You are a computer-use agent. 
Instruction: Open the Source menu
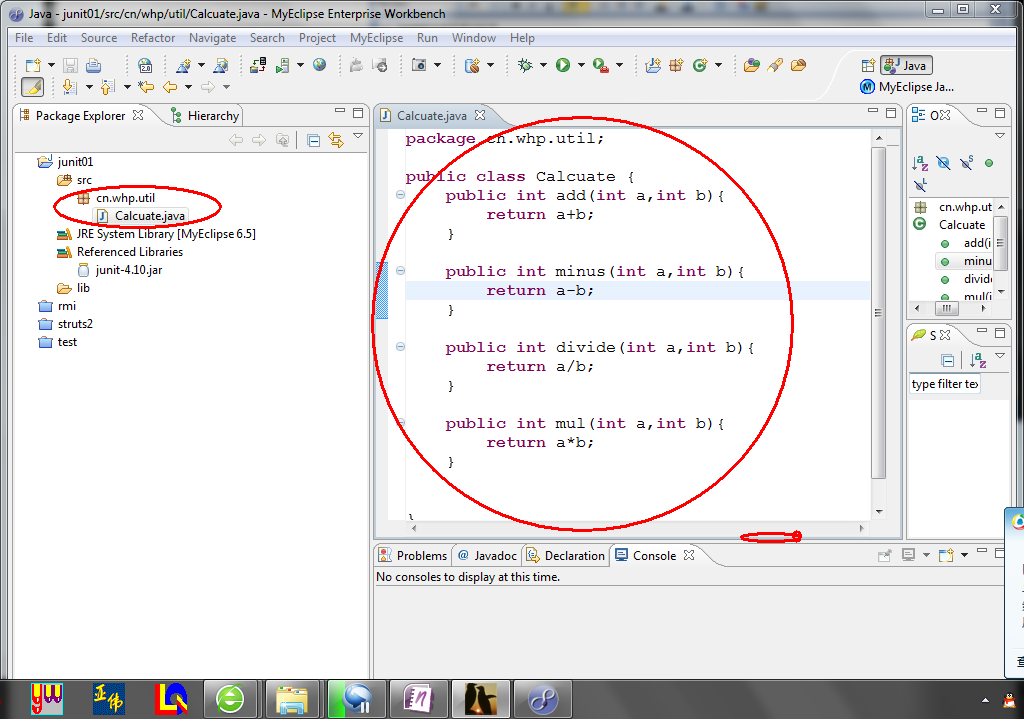[x=99, y=38]
